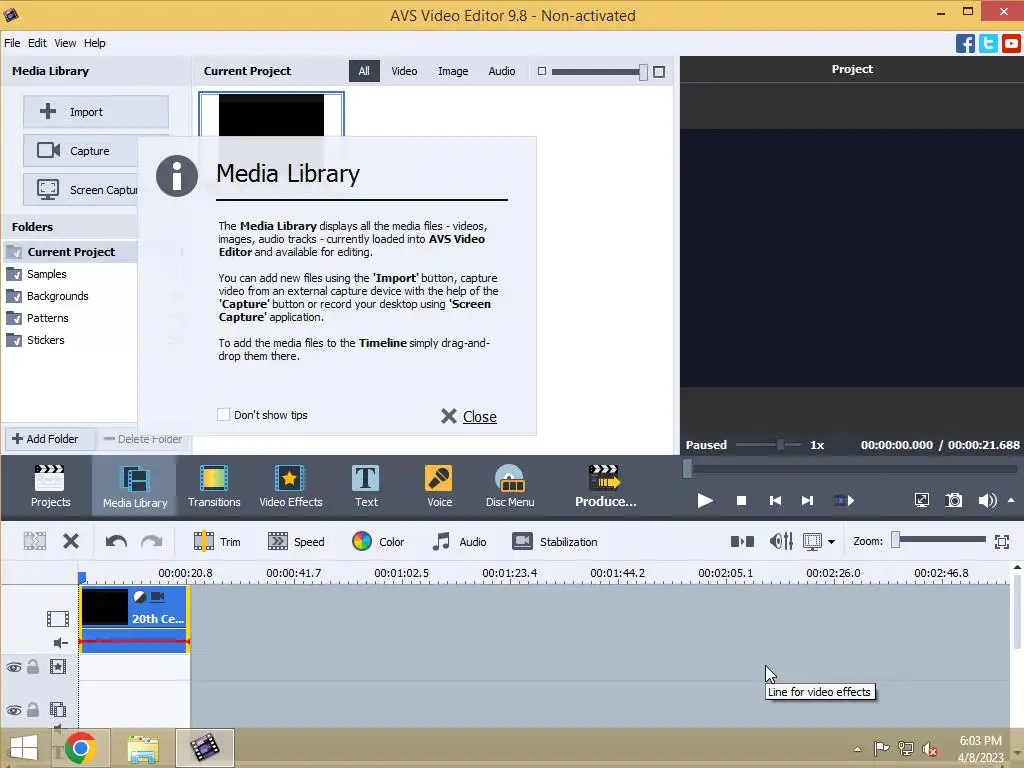Open the Help menu
Screen dimensions: 1024x768
[x=94, y=43]
